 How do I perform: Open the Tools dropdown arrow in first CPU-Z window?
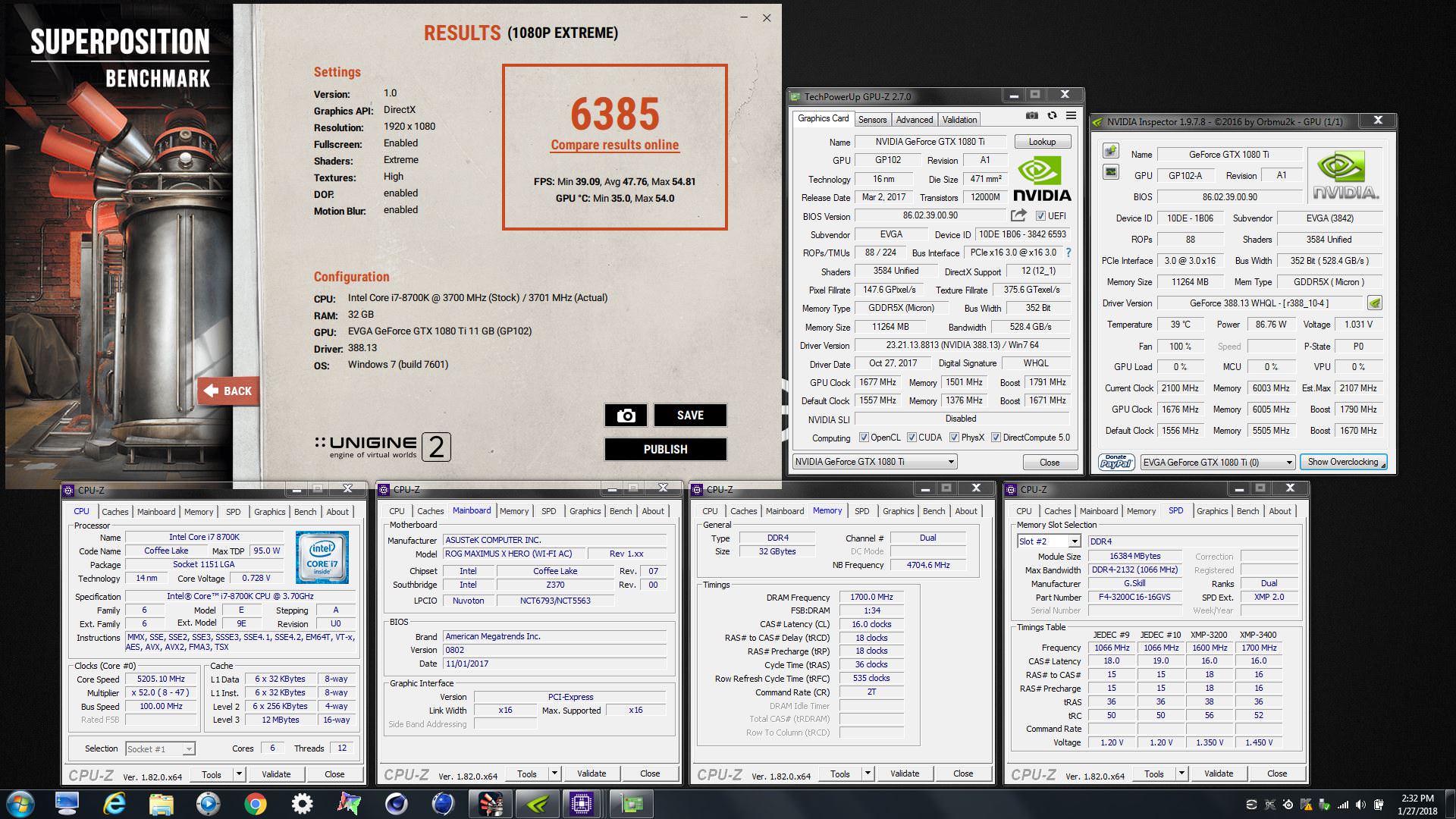tap(239, 774)
